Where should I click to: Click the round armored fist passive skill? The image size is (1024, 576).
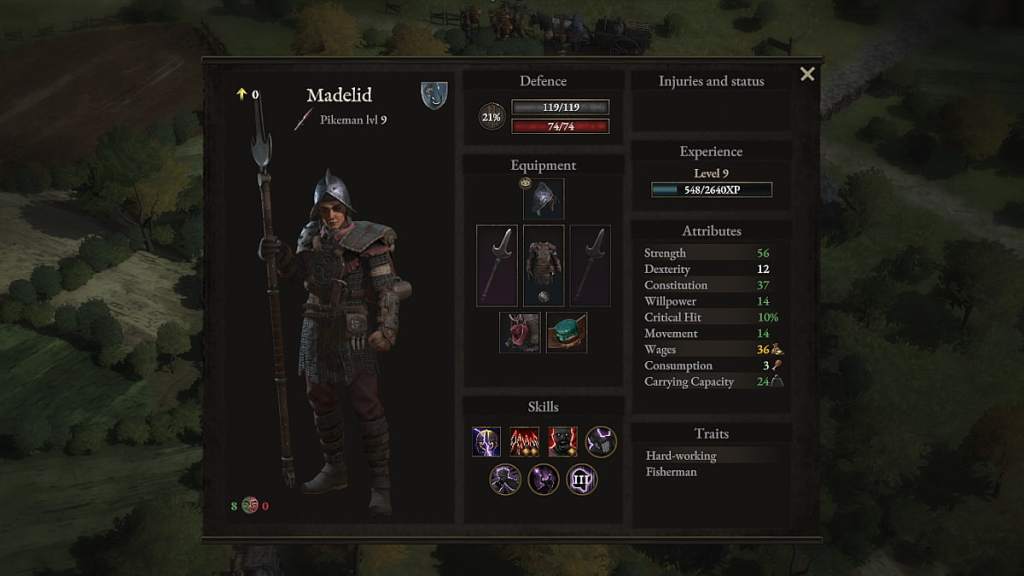(x=601, y=441)
